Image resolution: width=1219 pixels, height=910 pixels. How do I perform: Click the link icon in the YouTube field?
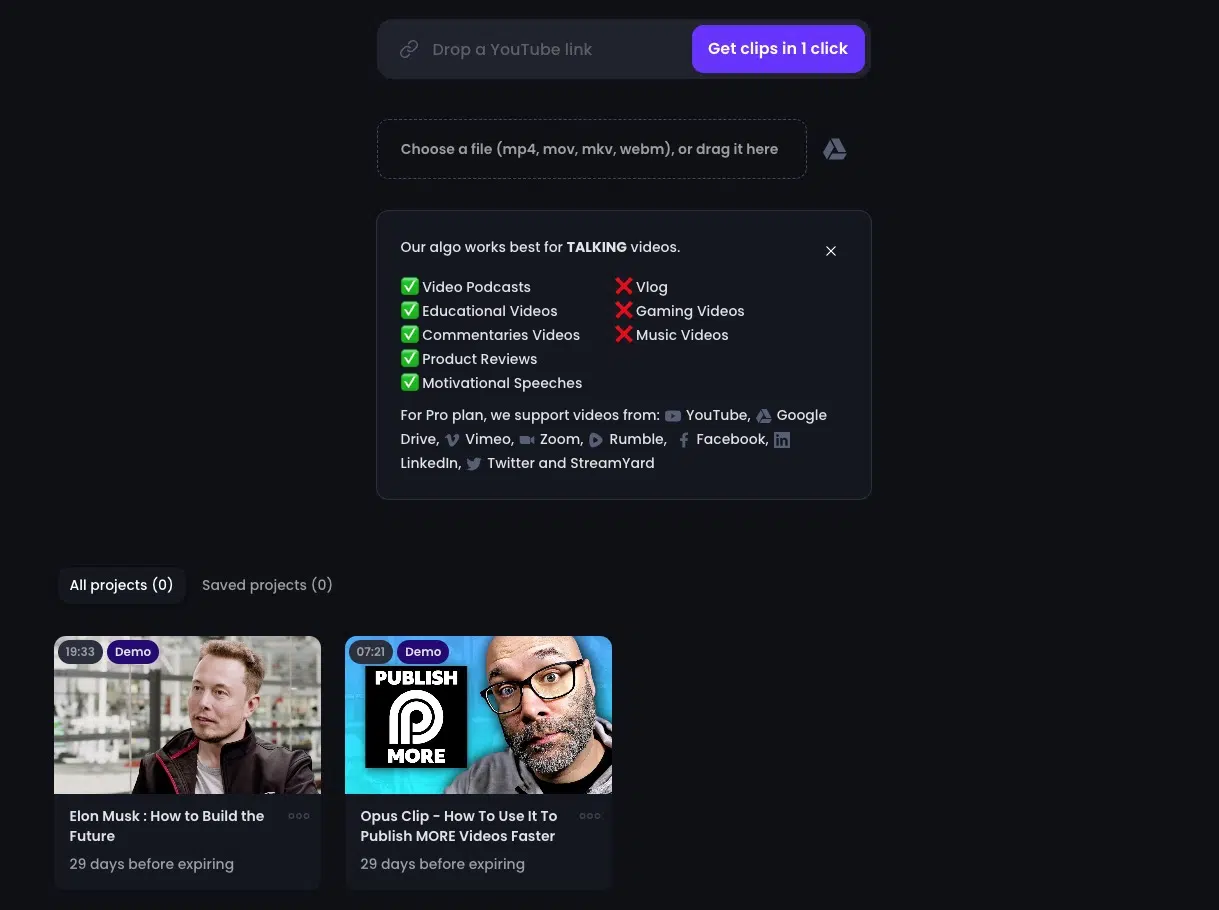tap(408, 49)
